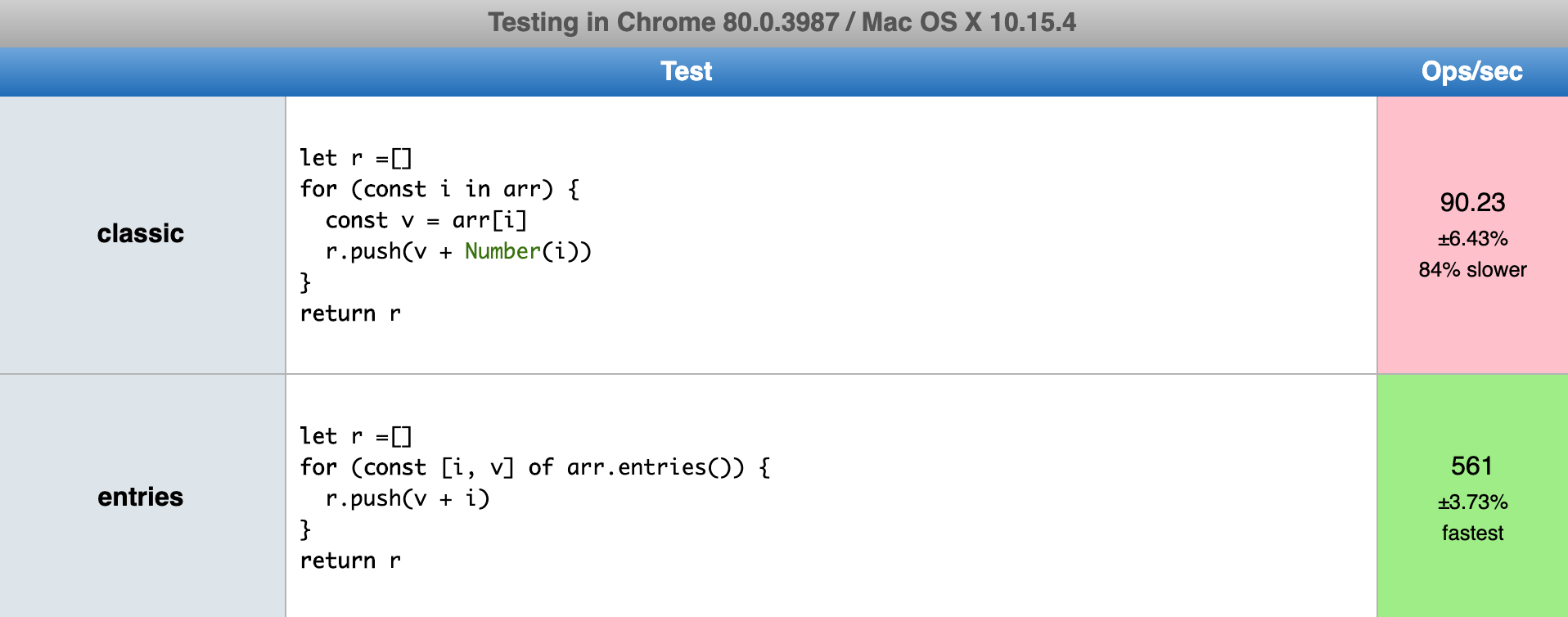Click the "for (const i in arr)" line
1568x617 pixels.
pyautogui.click(x=439, y=189)
